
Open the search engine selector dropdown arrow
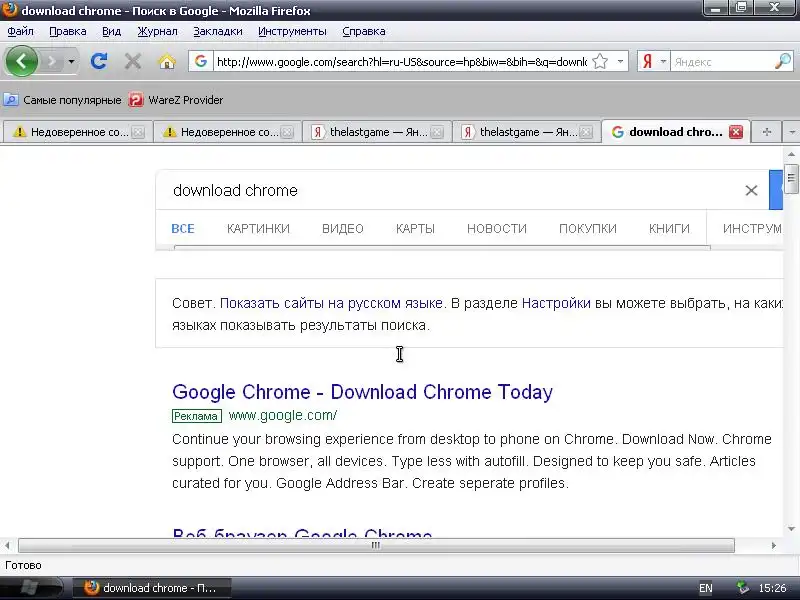coord(663,62)
